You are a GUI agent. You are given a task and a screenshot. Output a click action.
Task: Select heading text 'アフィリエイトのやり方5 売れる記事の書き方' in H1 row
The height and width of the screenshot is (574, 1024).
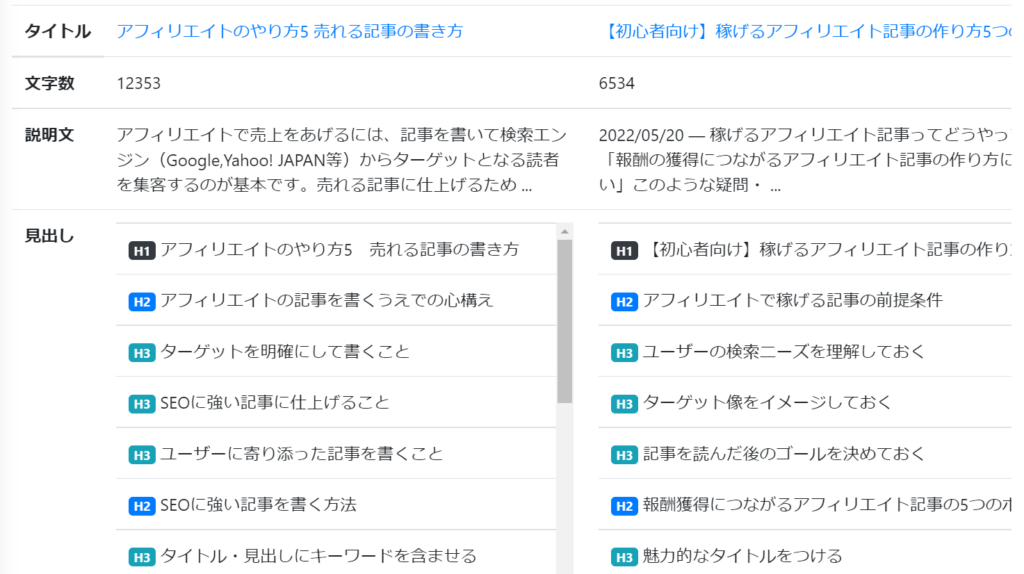pyautogui.click(x=340, y=249)
